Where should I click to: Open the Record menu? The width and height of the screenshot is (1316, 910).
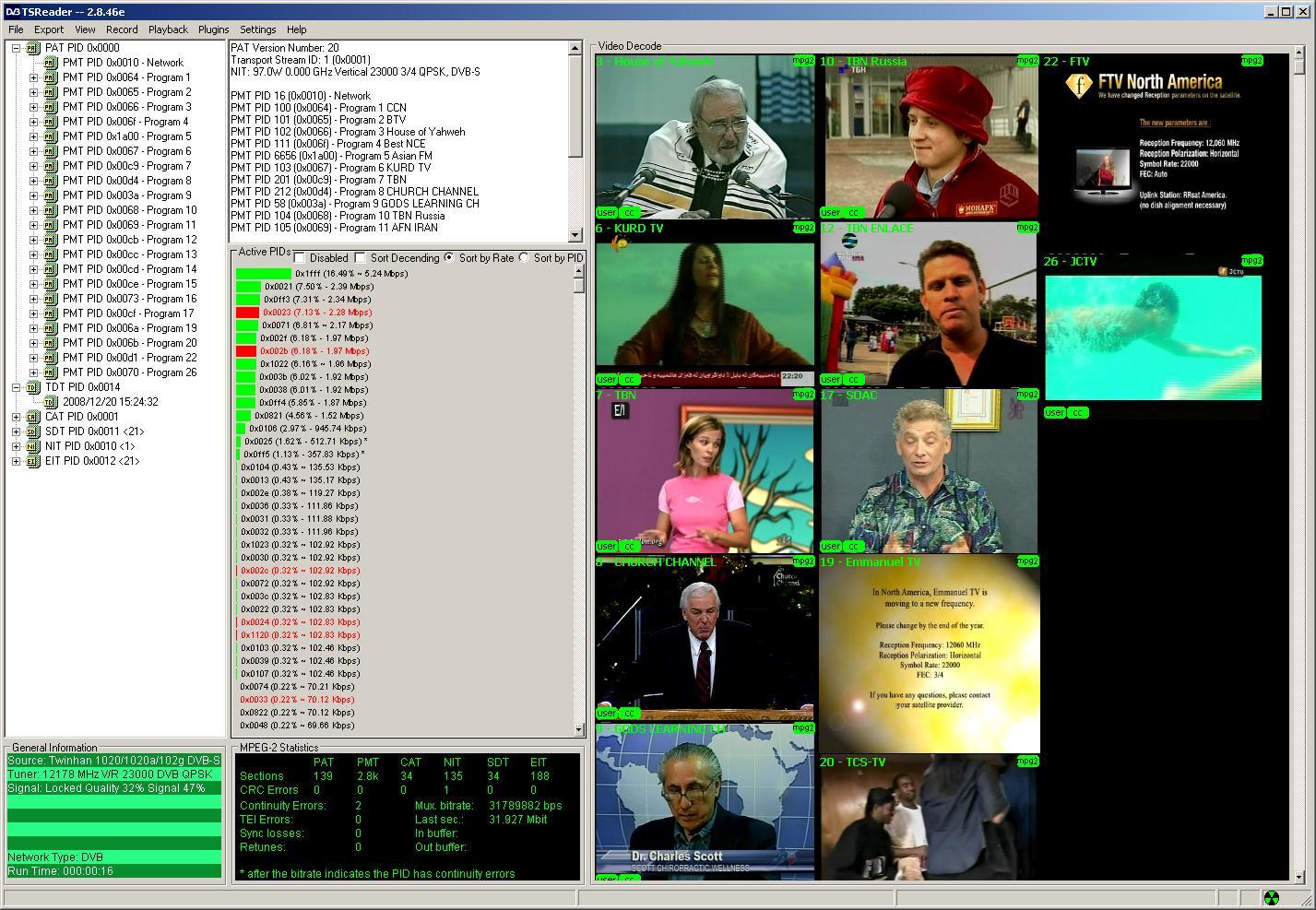[x=122, y=30]
